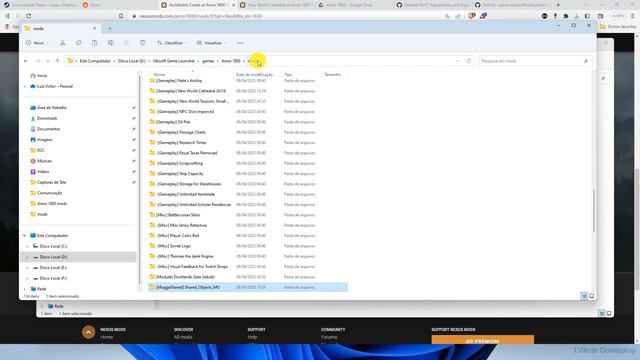This screenshot has width=640, height=360.
Task: Expand the Rede tree node
Action: [24, 289]
